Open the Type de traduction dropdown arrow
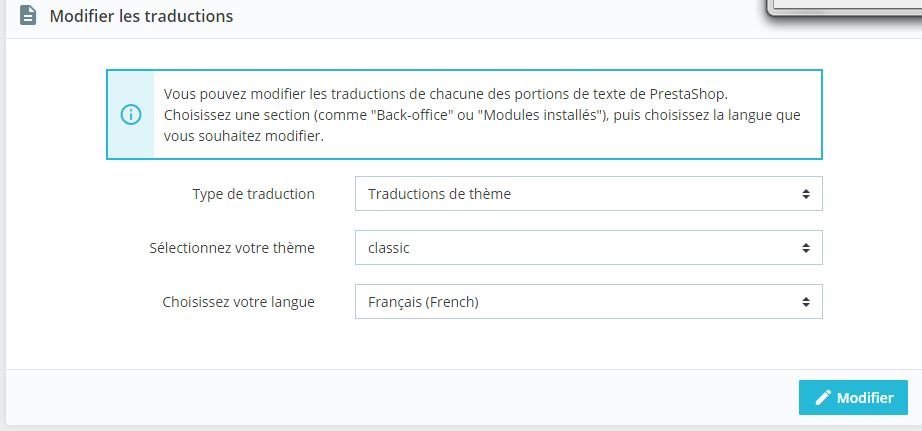 click(806, 194)
